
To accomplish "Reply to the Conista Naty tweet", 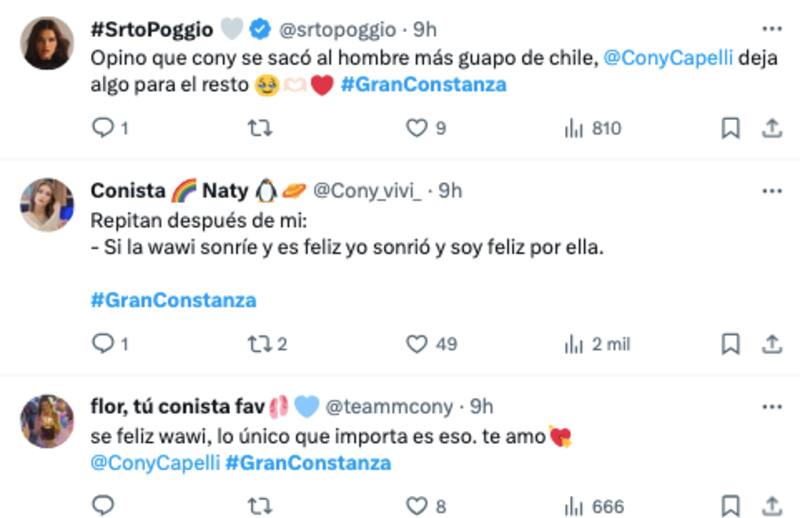I will click(103, 344).
